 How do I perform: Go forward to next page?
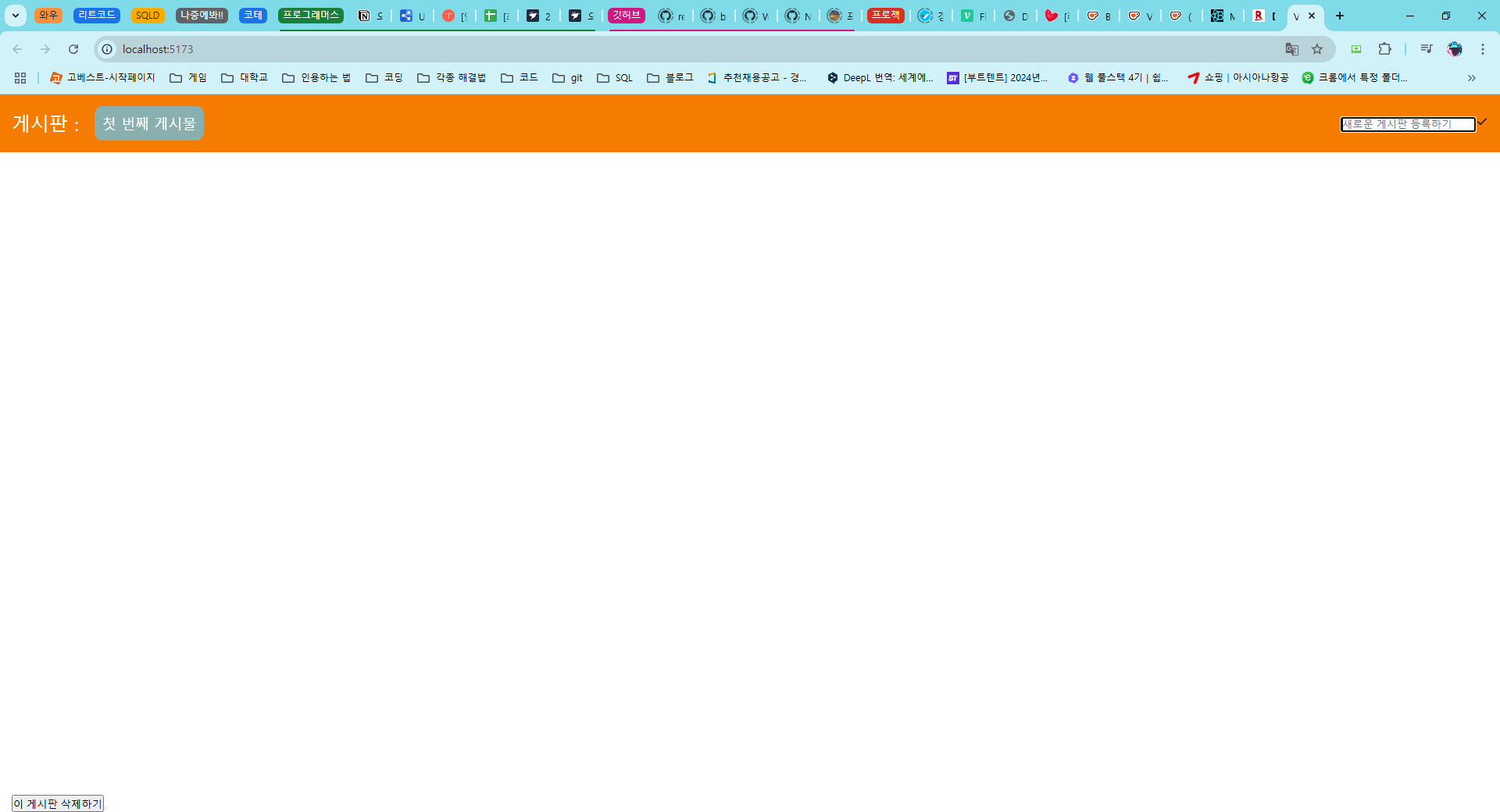[45, 49]
